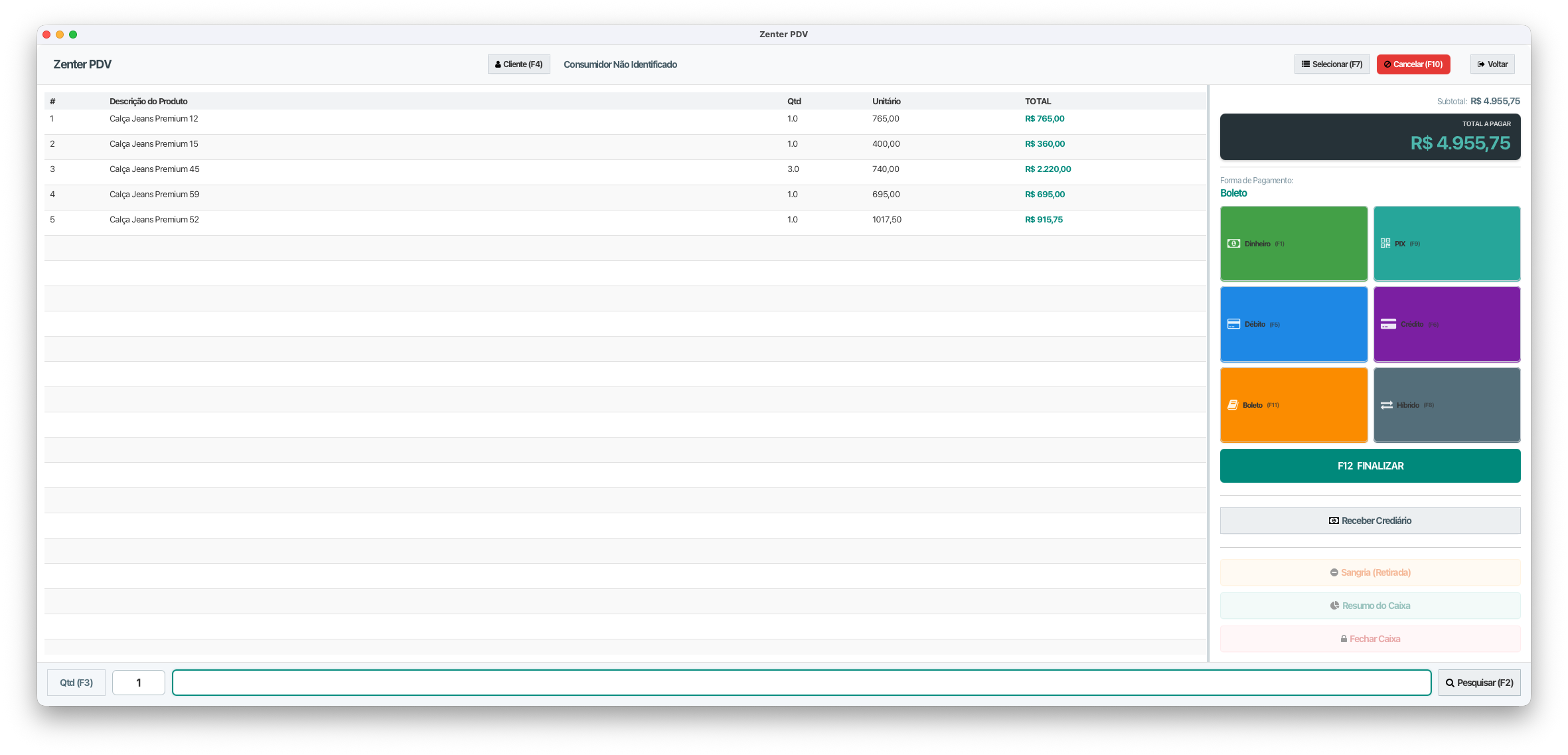Open the Selecionar (F7) list
The image size is (1568, 755).
pos(1332,64)
